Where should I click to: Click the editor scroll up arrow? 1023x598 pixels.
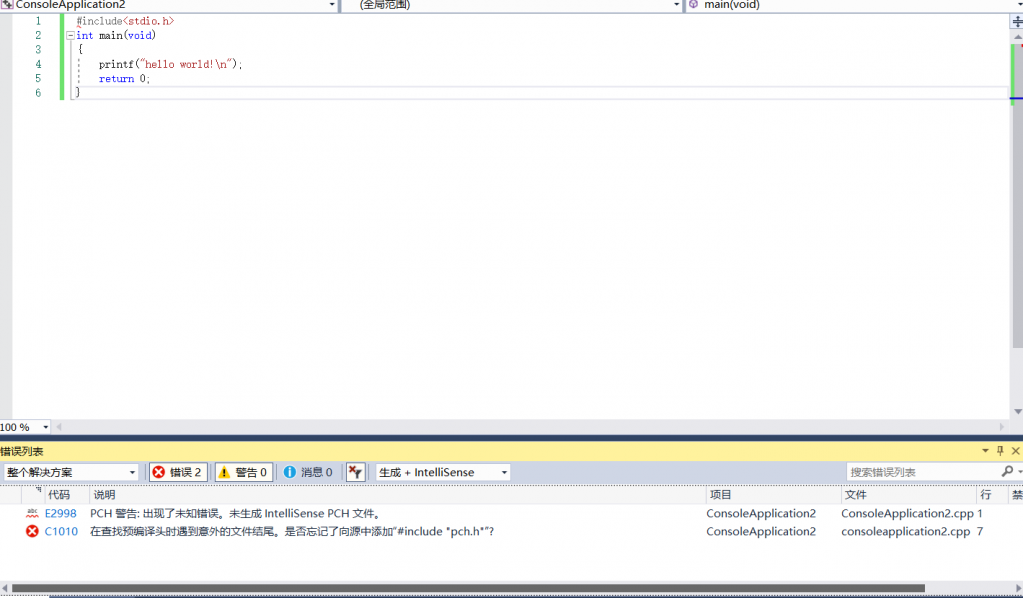tap(1017, 38)
